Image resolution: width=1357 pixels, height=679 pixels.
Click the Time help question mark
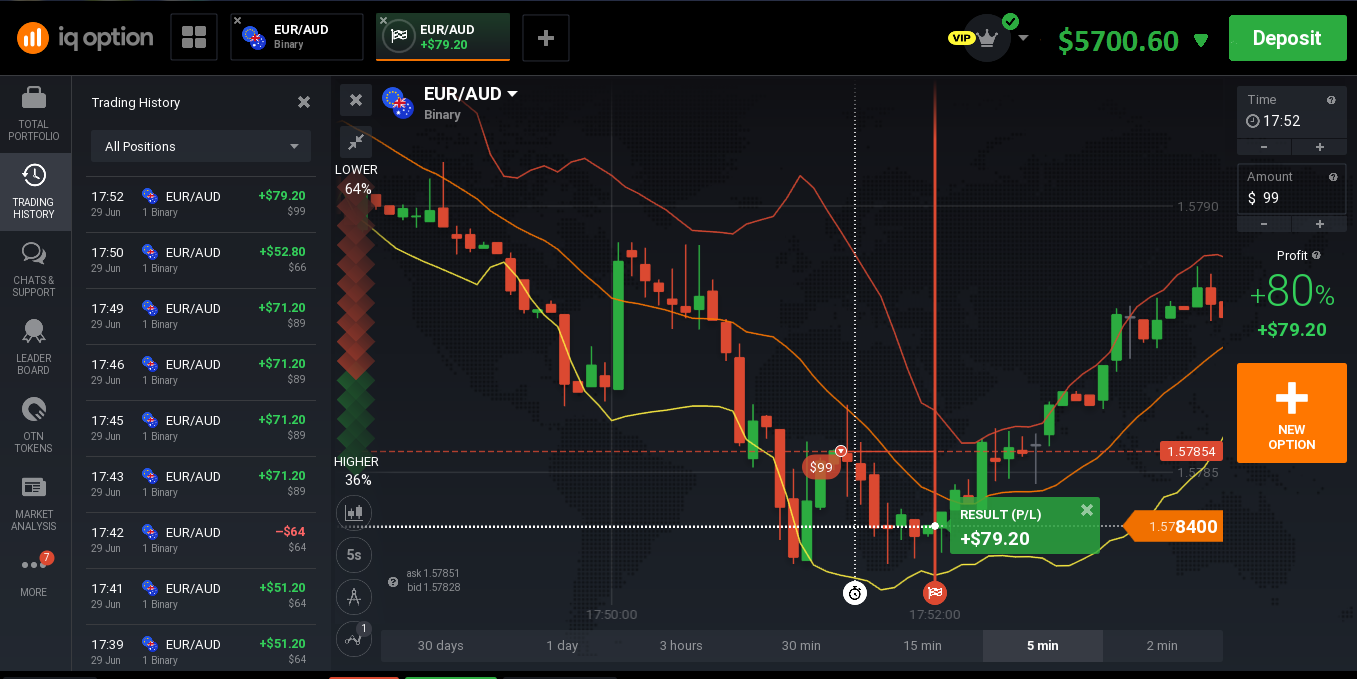(1331, 100)
